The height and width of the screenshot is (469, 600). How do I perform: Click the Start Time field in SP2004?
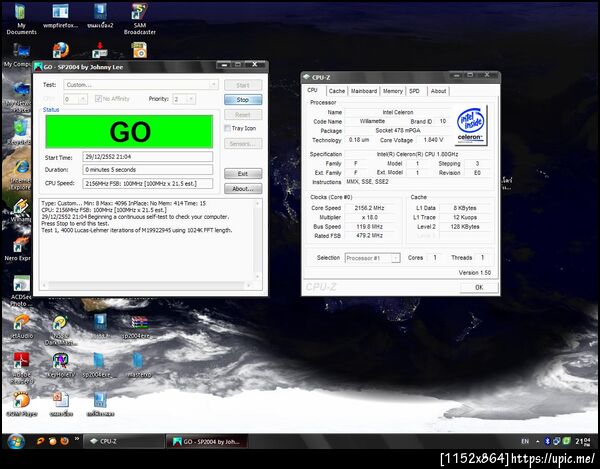click(148, 156)
